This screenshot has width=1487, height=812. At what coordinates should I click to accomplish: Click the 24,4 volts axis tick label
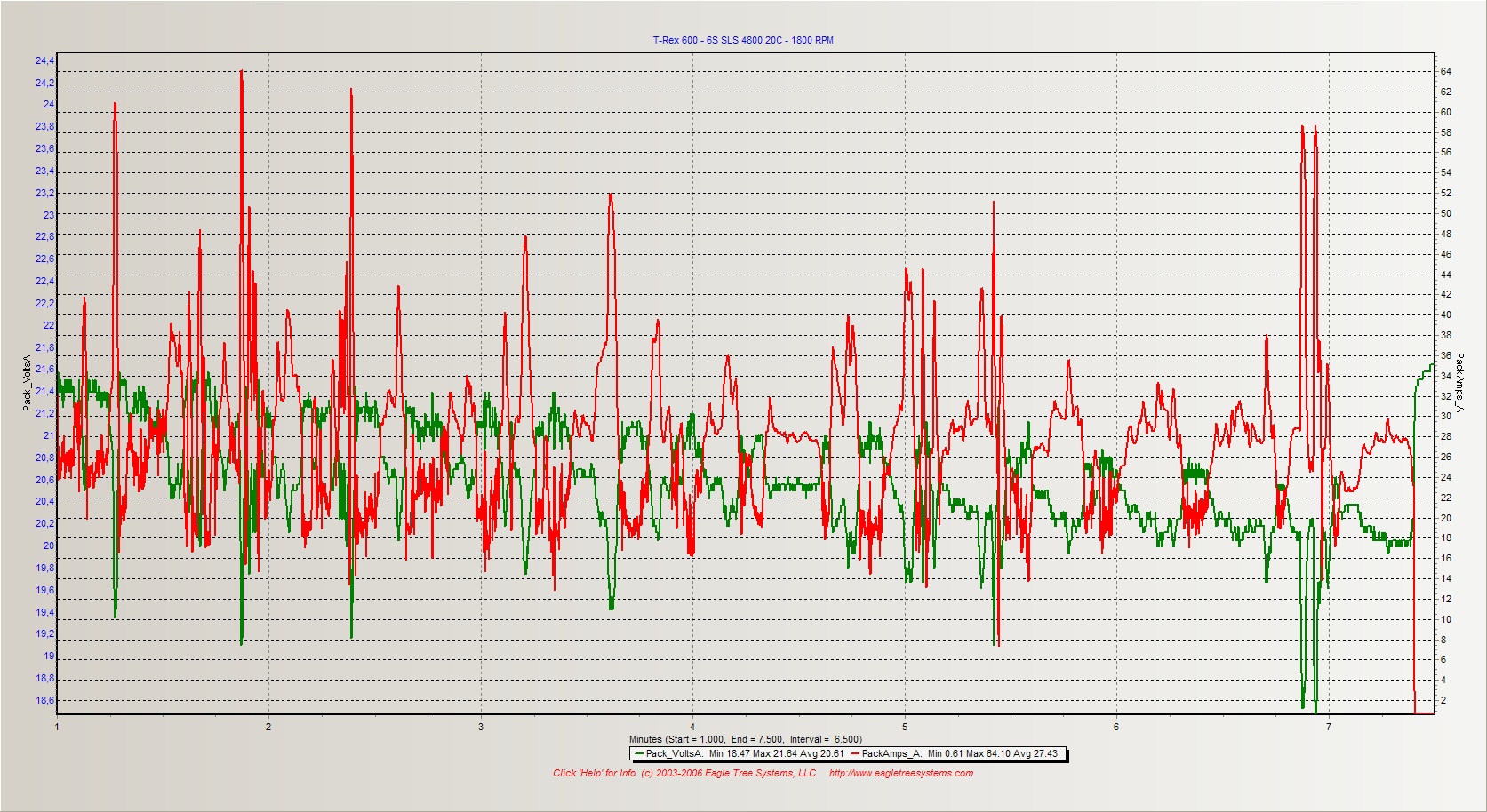44,61
